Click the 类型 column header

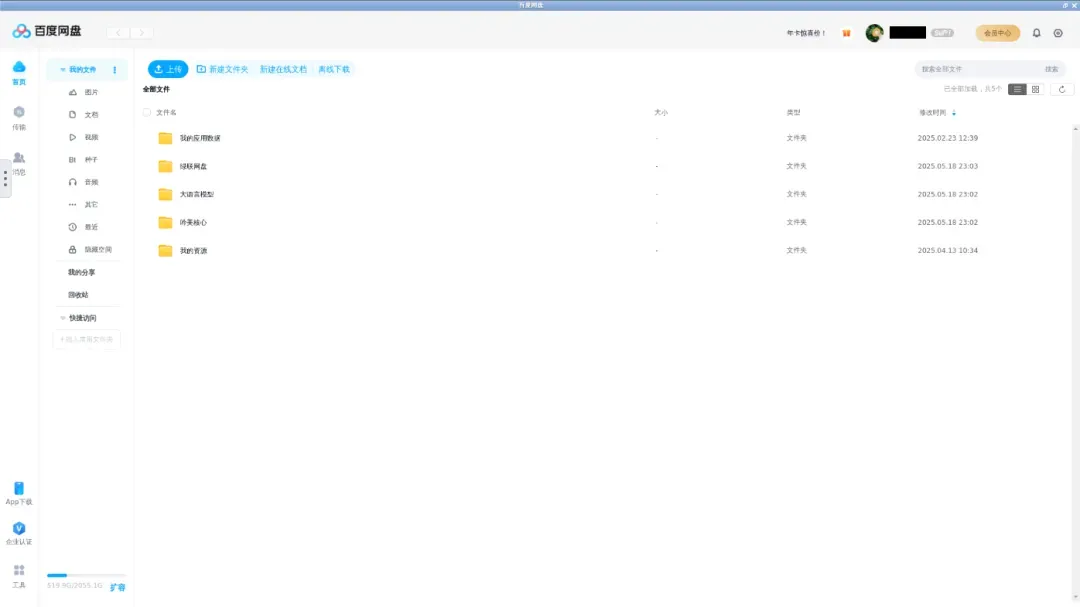[793, 112]
